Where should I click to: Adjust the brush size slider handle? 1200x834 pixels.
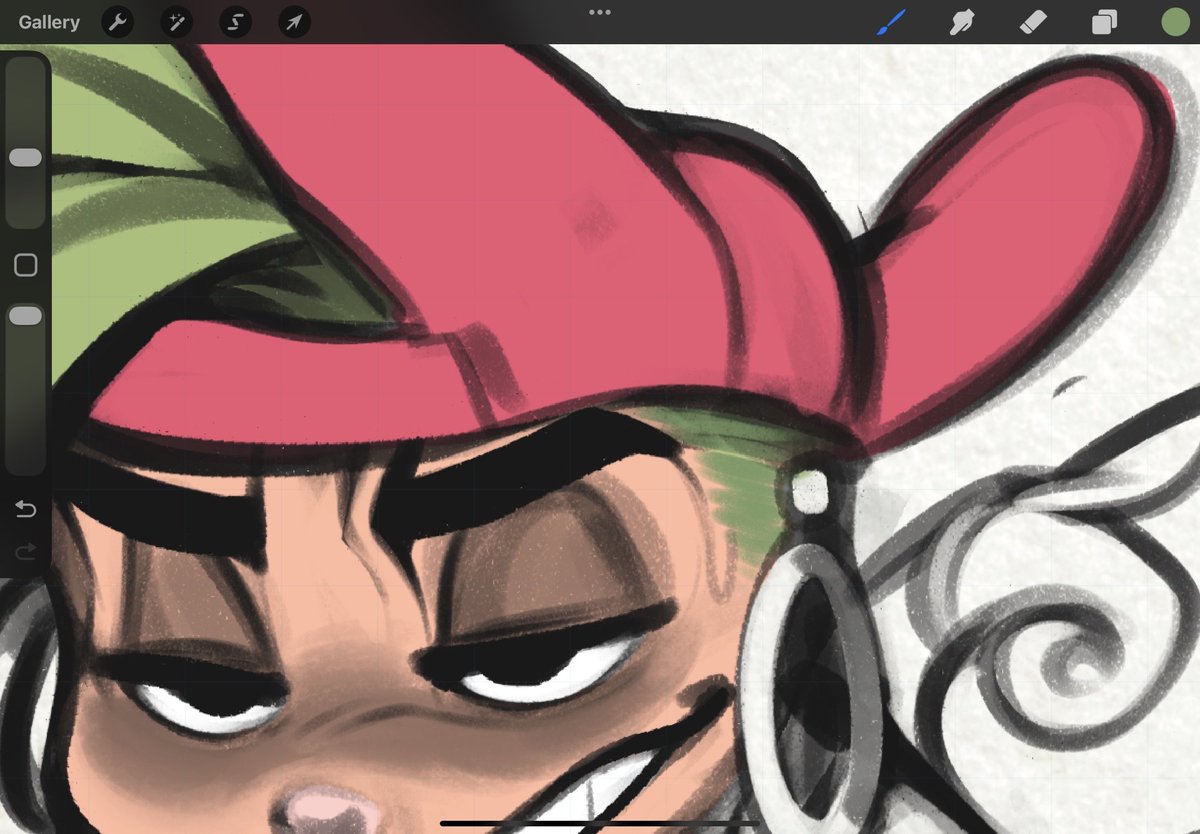25,158
